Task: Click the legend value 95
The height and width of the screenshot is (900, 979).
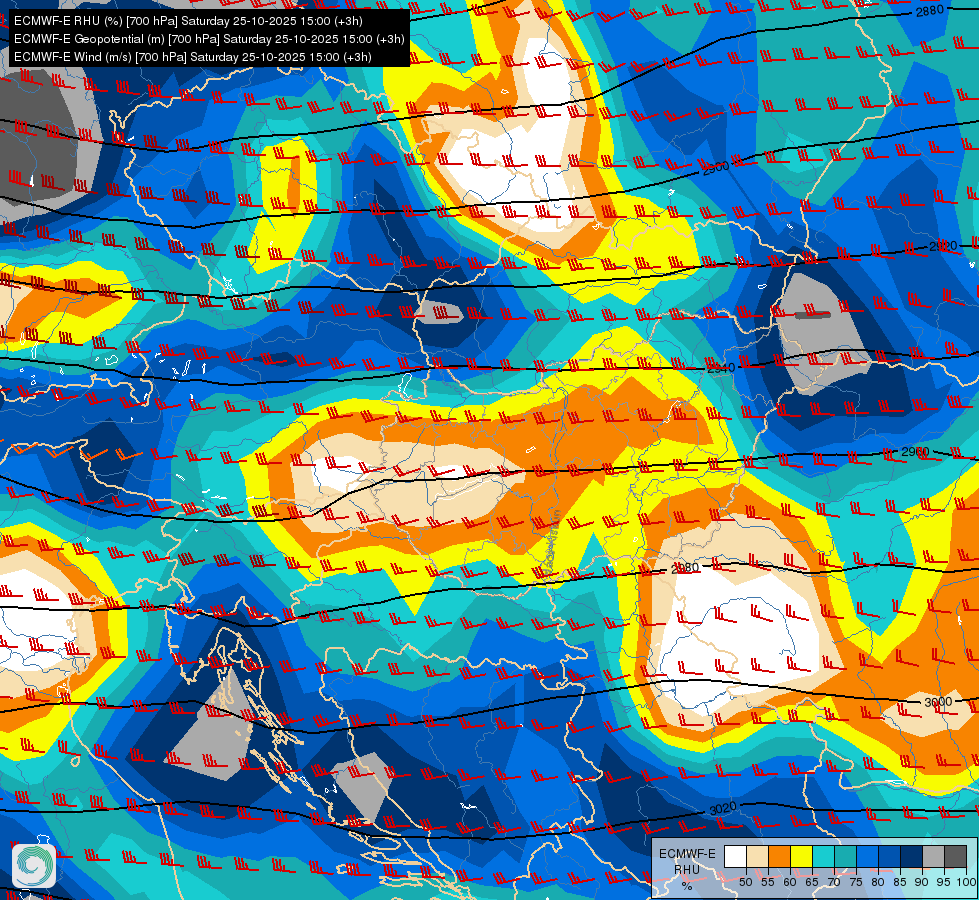Action: click(x=943, y=883)
